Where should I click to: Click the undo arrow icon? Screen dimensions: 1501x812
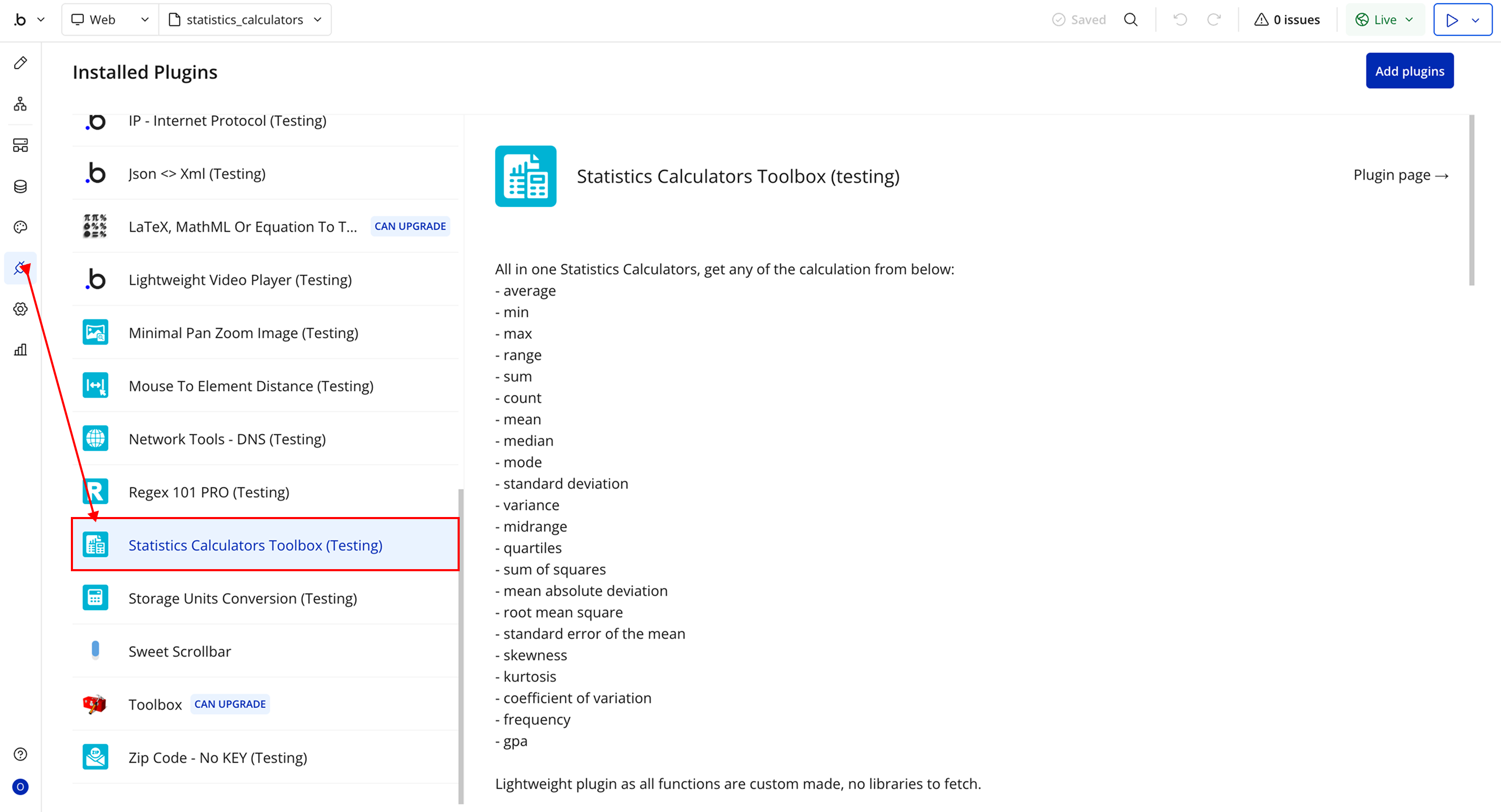[1180, 20]
